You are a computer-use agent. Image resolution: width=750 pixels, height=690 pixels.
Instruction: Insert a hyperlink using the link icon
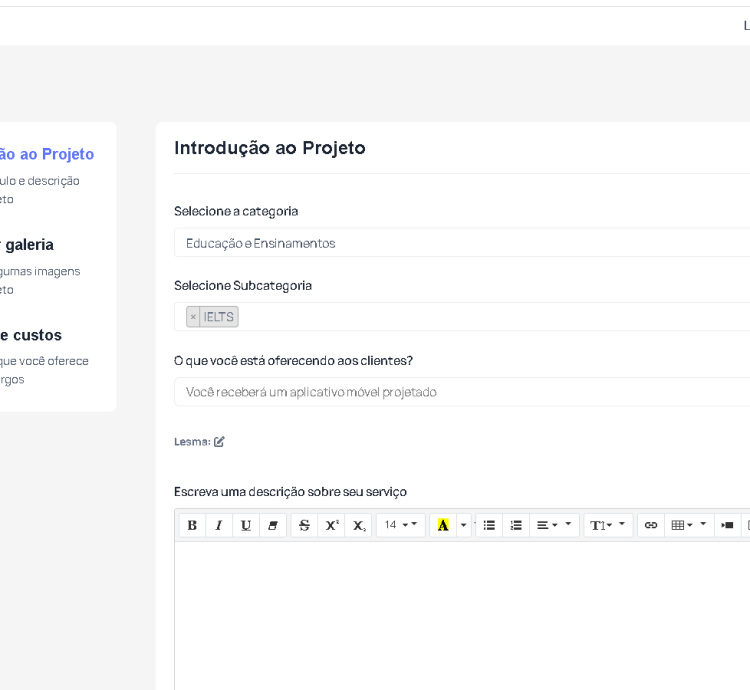pyautogui.click(x=651, y=525)
